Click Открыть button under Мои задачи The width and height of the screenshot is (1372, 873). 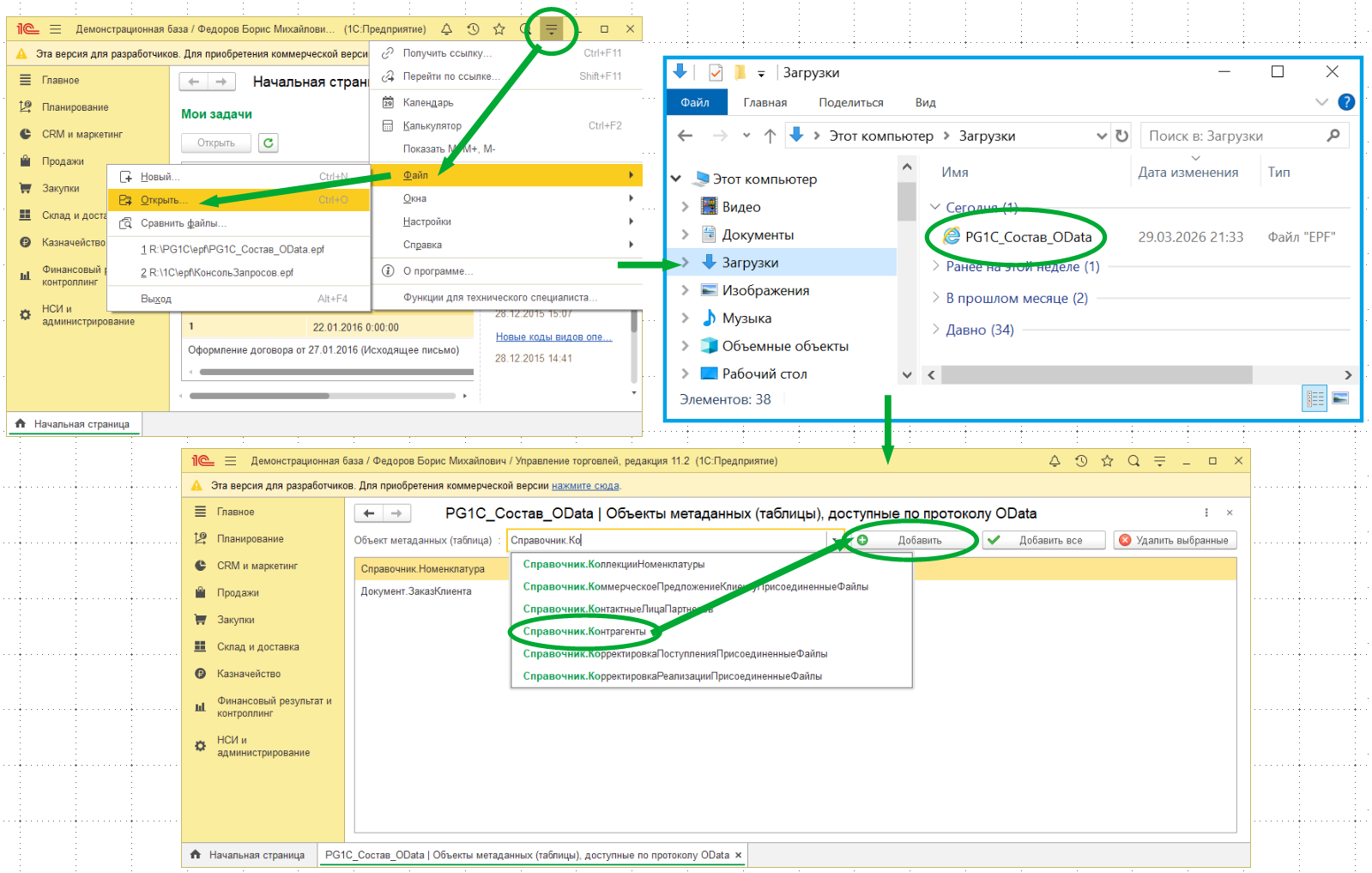click(216, 143)
